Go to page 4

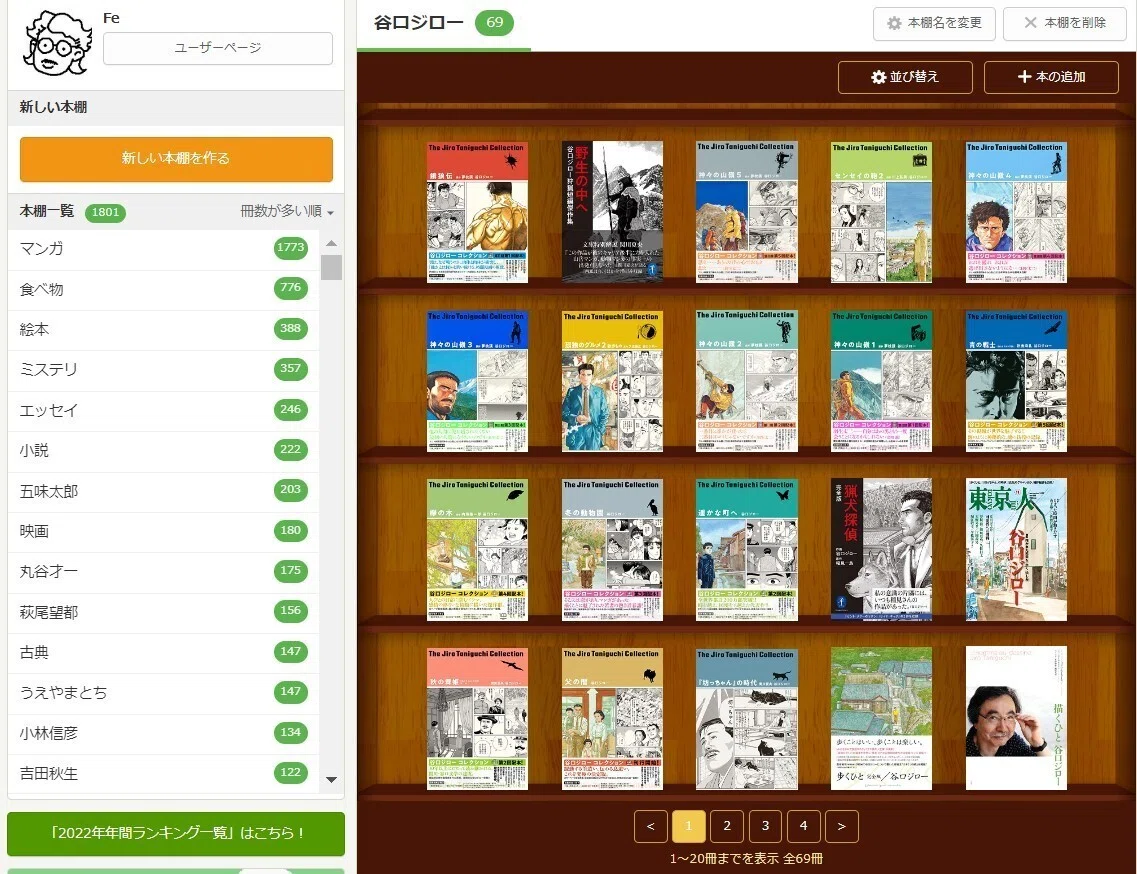(803, 826)
